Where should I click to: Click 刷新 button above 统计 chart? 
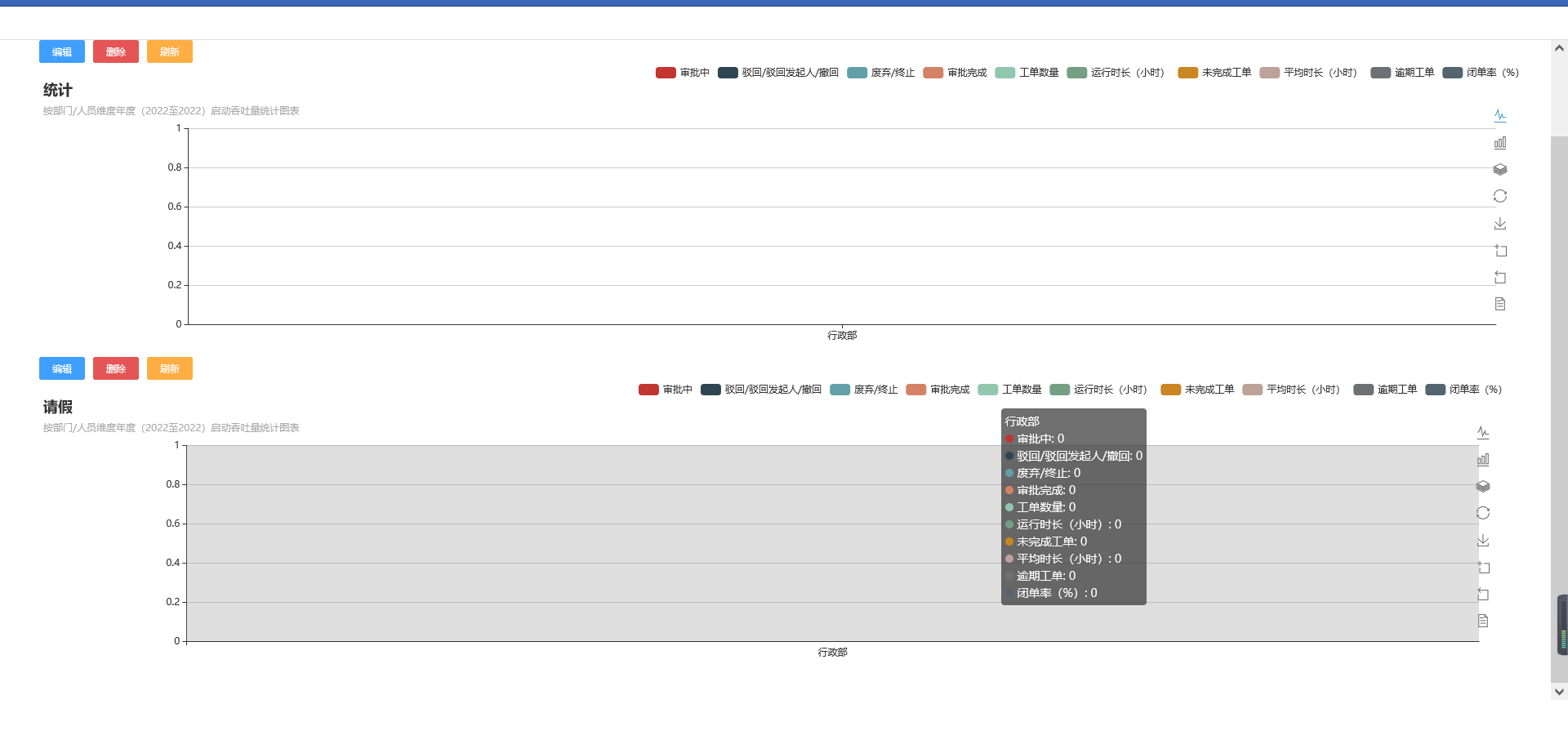tap(170, 51)
